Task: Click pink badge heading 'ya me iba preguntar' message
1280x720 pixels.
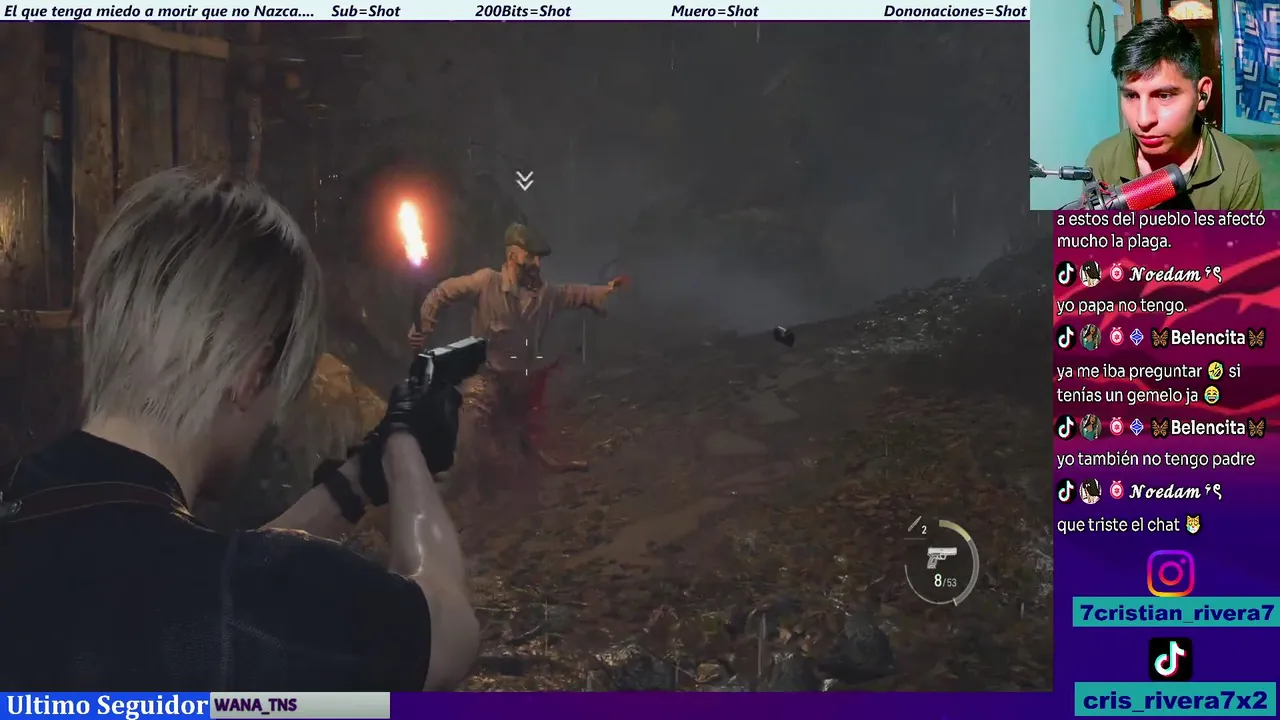Action: (1116, 338)
